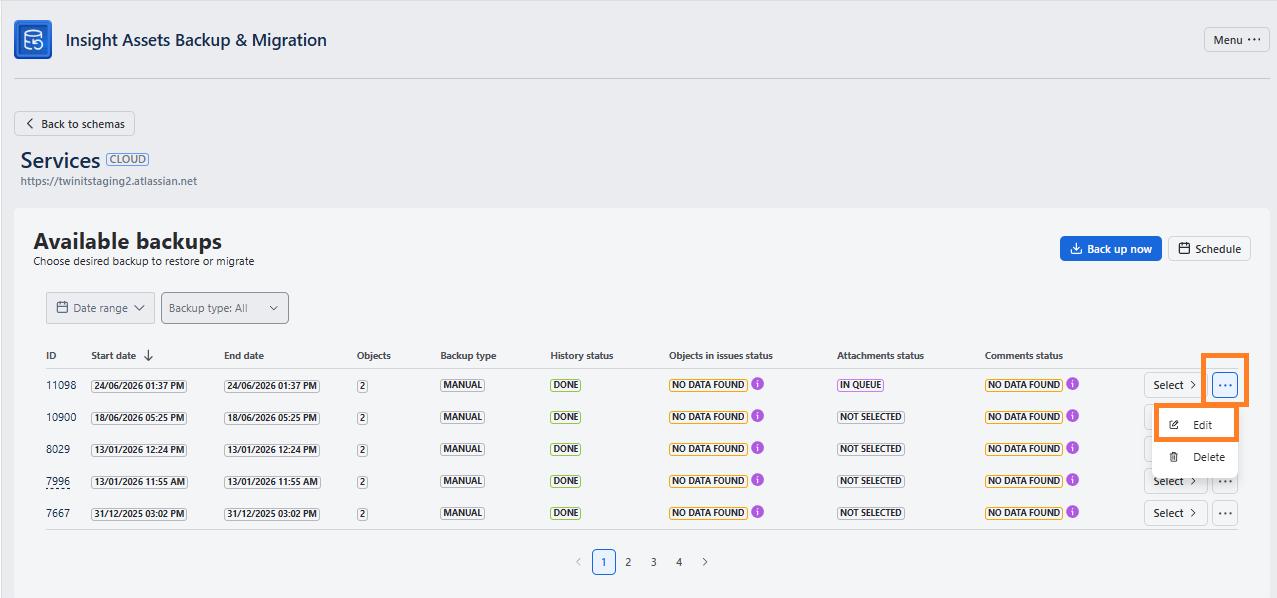
Task: Click the Start date column header
Action: tap(114, 355)
